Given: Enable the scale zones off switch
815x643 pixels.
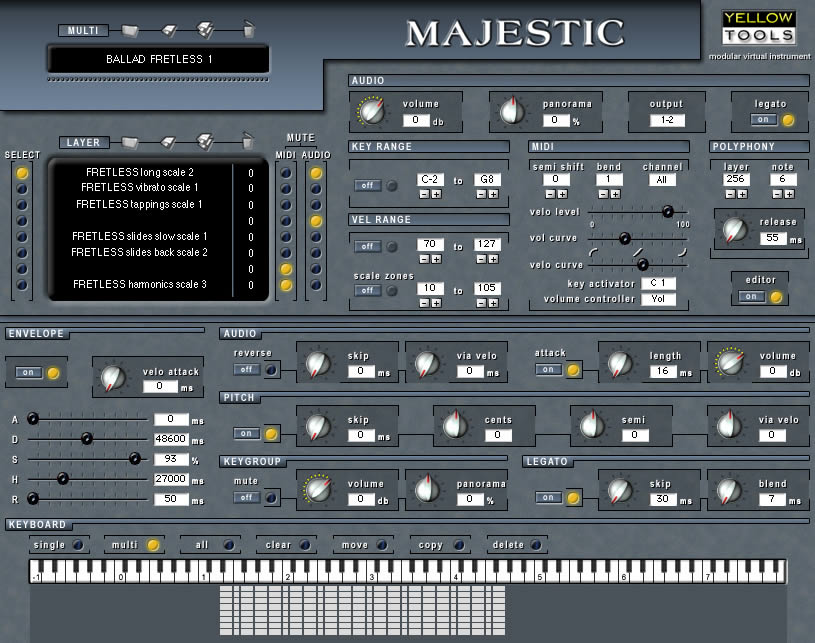Looking at the screenshot, I should (x=367, y=290).
